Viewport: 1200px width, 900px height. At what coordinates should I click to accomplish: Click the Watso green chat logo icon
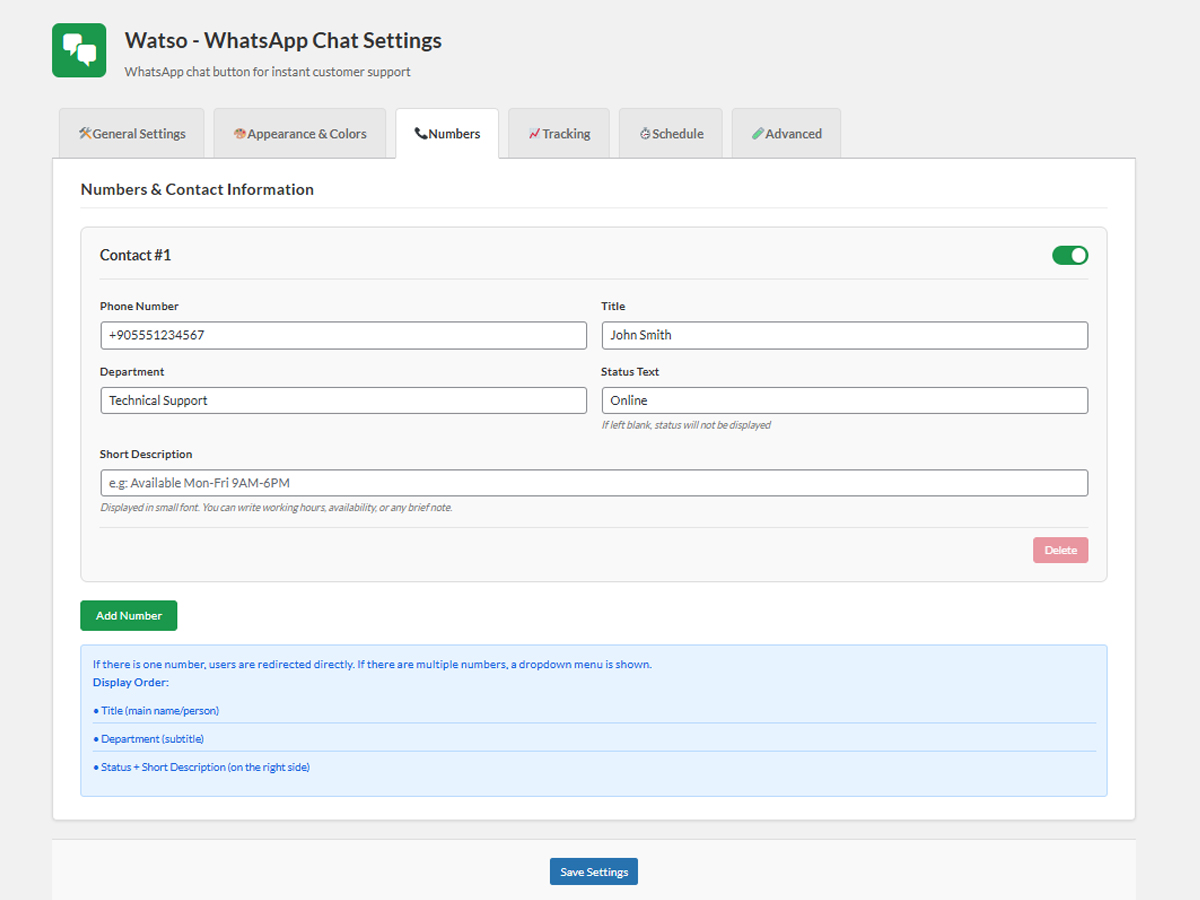(79, 50)
